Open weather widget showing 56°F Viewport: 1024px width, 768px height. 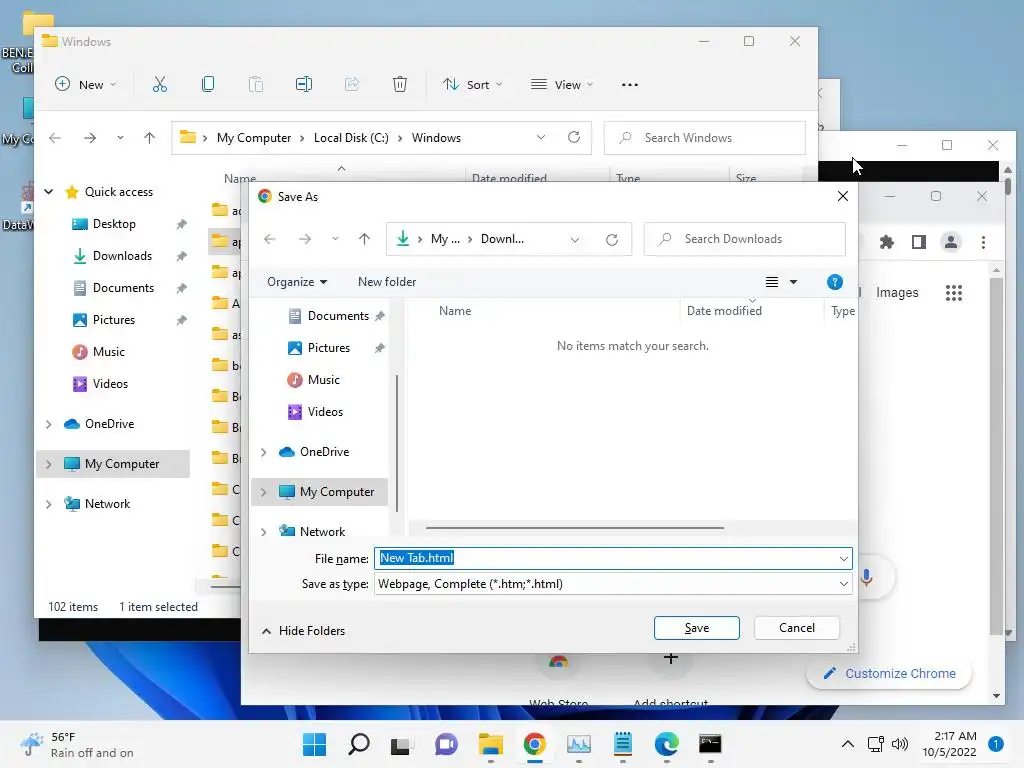pyautogui.click(x=77, y=744)
